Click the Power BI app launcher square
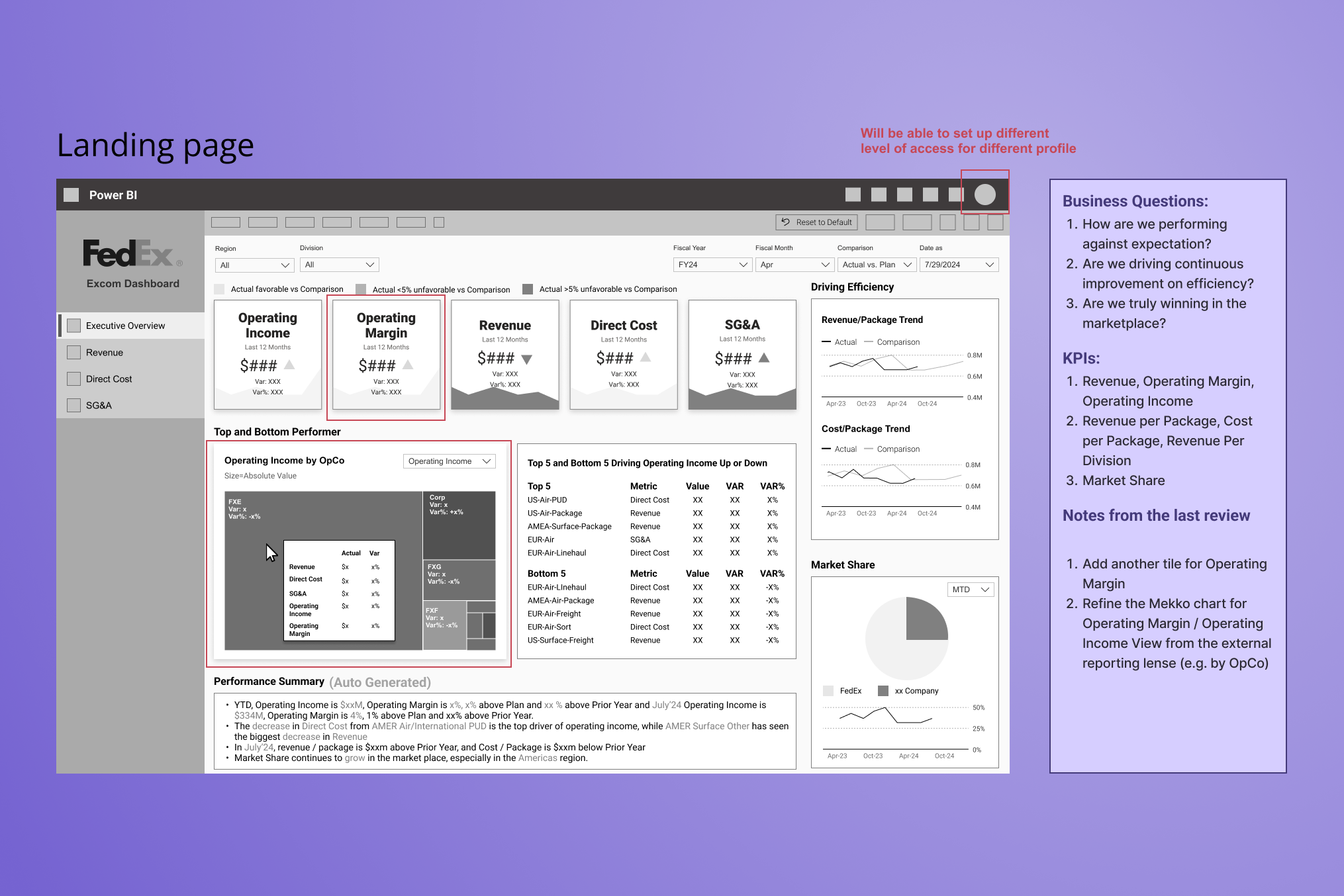The image size is (1344, 896). point(71,195)
